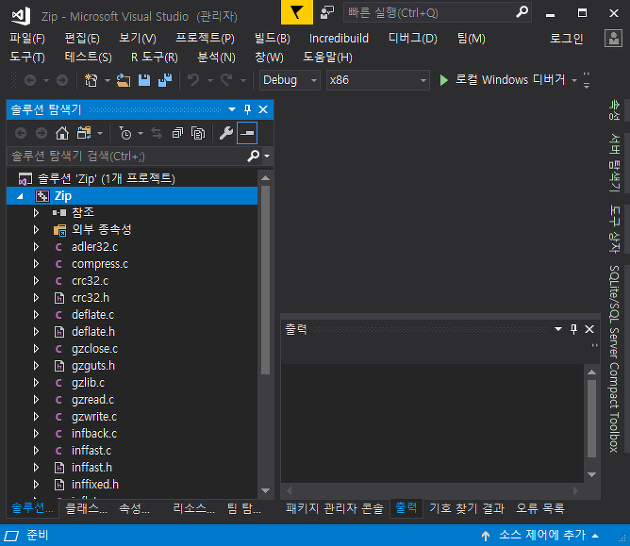Switch to 오류 목록 tab

click(x=540, y=509)
